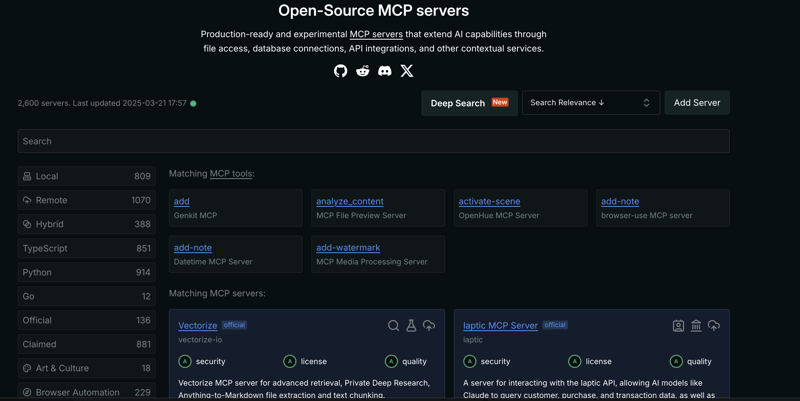Screen dimensions: 800x401
Task: Click the Discord icon
Action: click(x=384, y=71)
